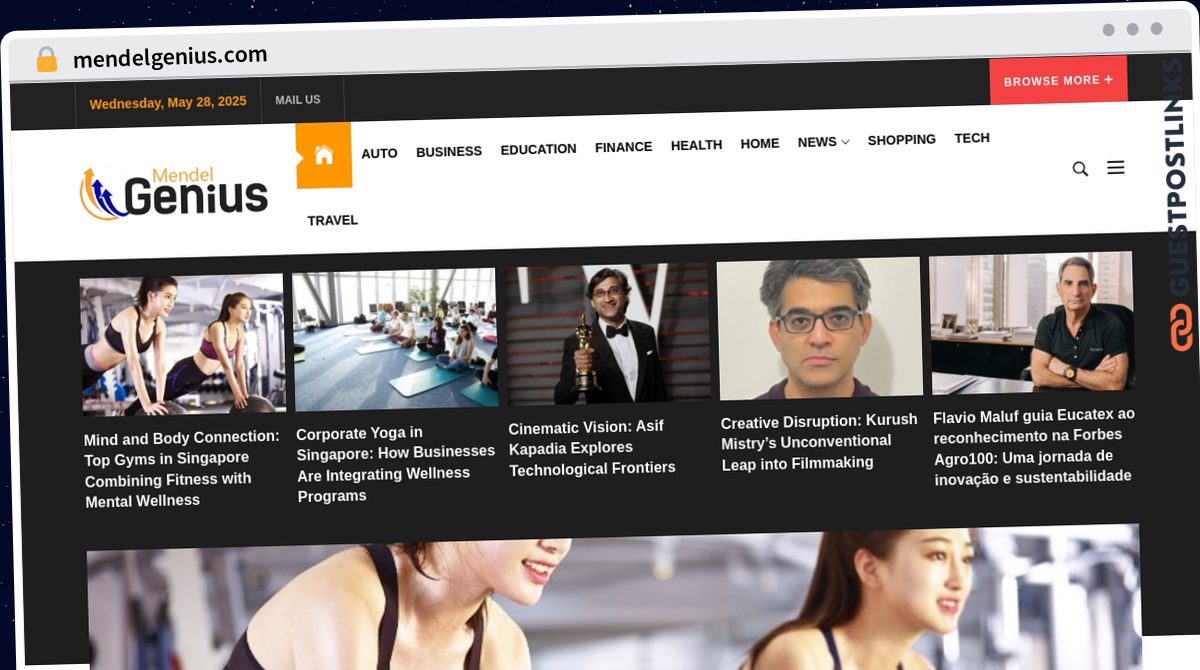Open article Cinematic Vision Asif Kapadia
This screenshot has height=670, width=1200.
coord(592,447)
